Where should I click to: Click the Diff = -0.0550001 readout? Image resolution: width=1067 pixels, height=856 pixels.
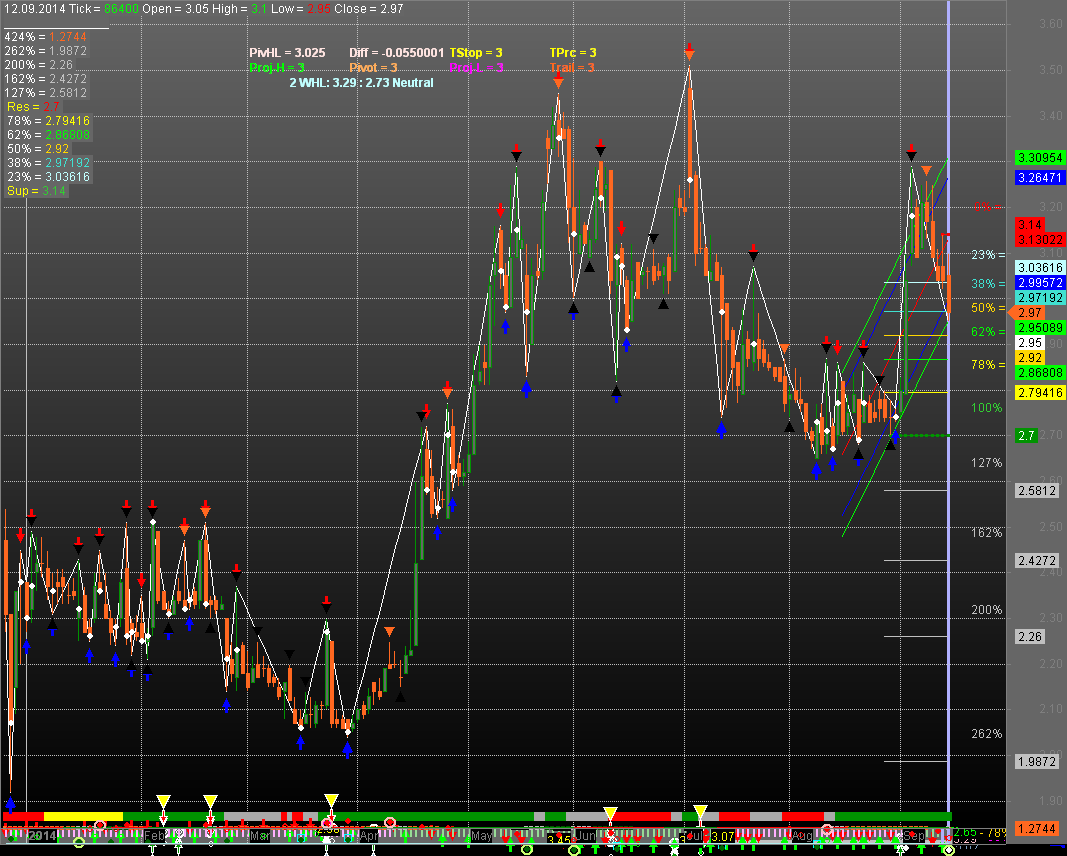396,52
